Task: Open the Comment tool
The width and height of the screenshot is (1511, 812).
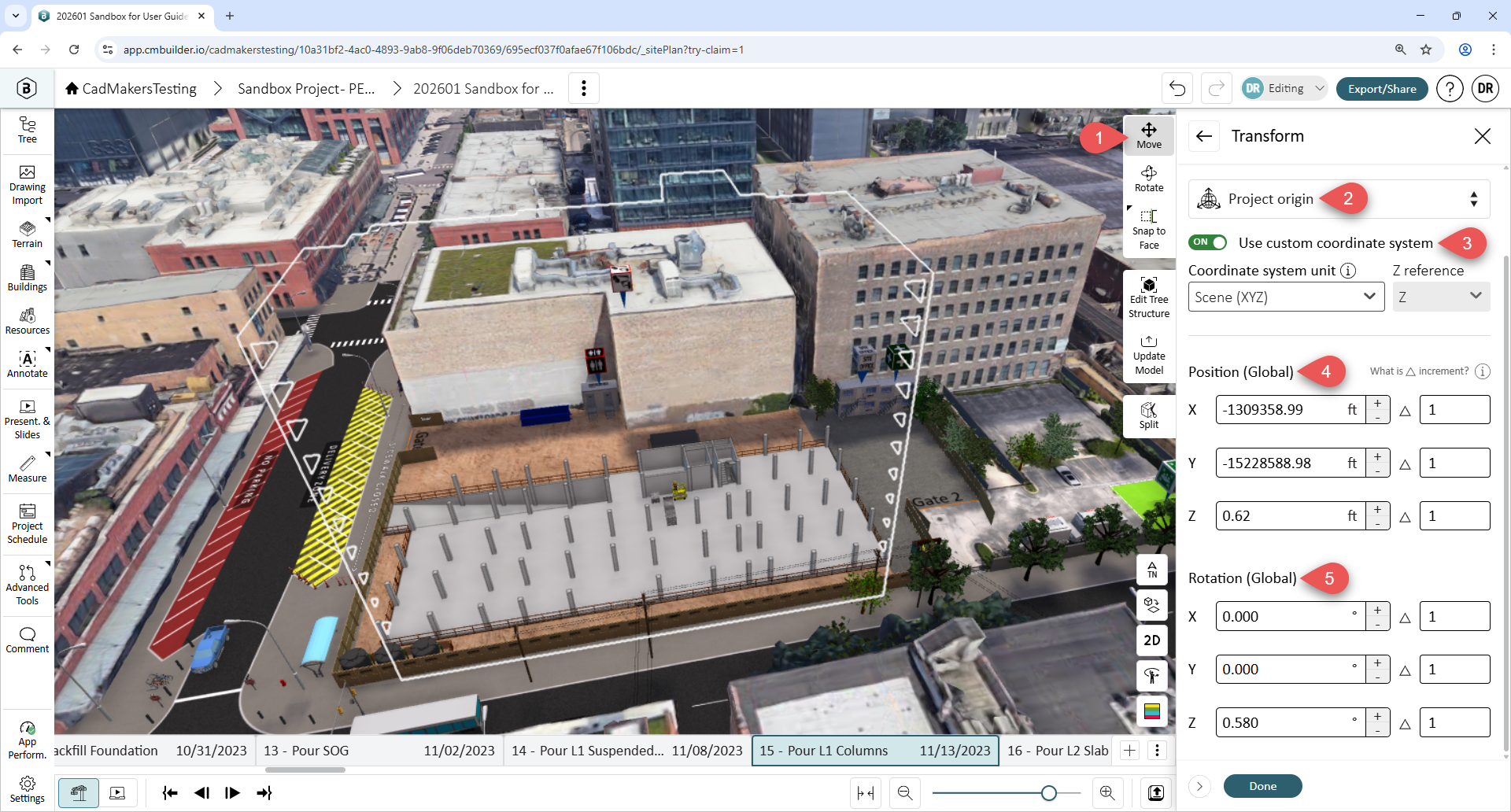Action: click(x=28, y=640)
